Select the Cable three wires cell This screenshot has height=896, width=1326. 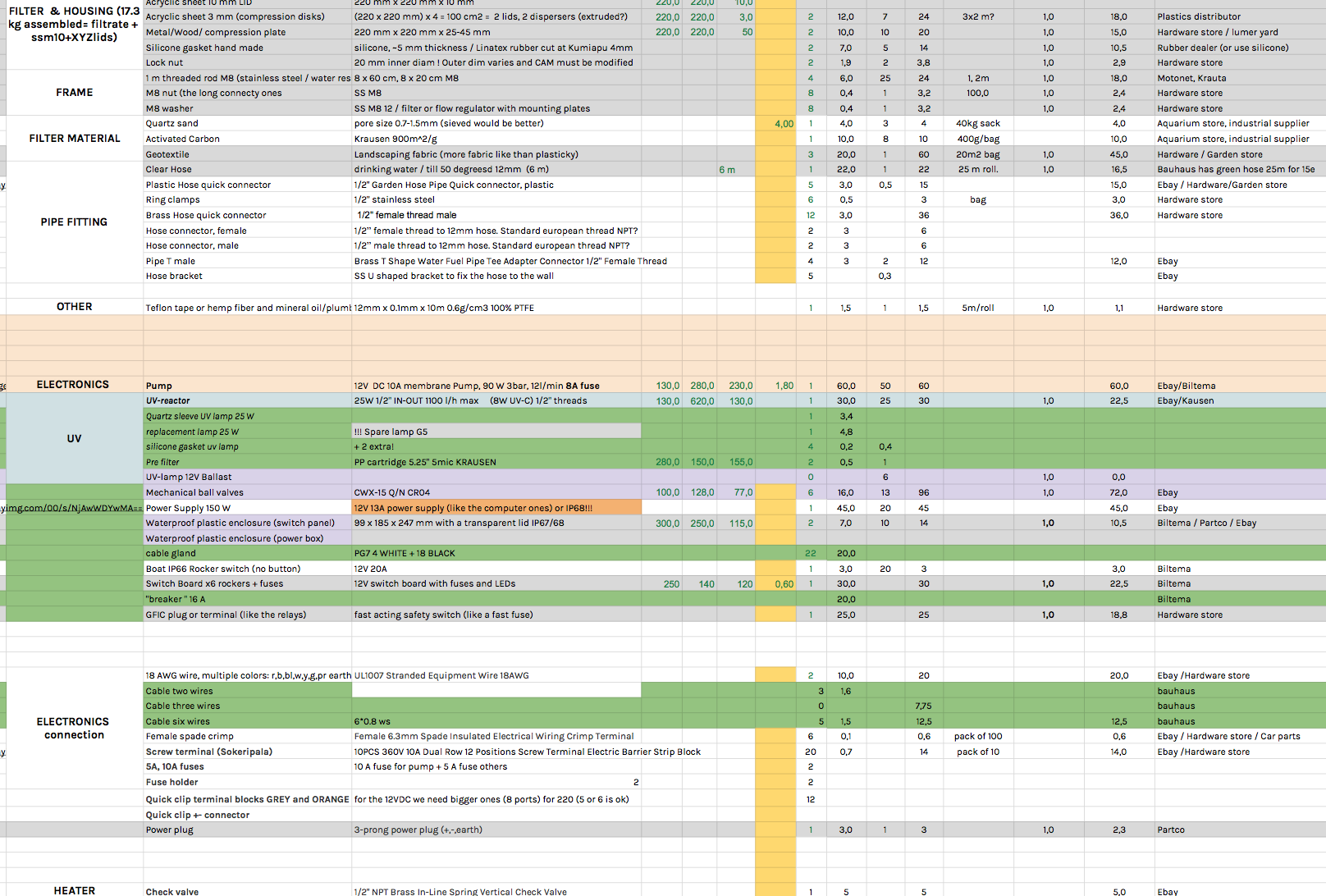pos(248,706)
